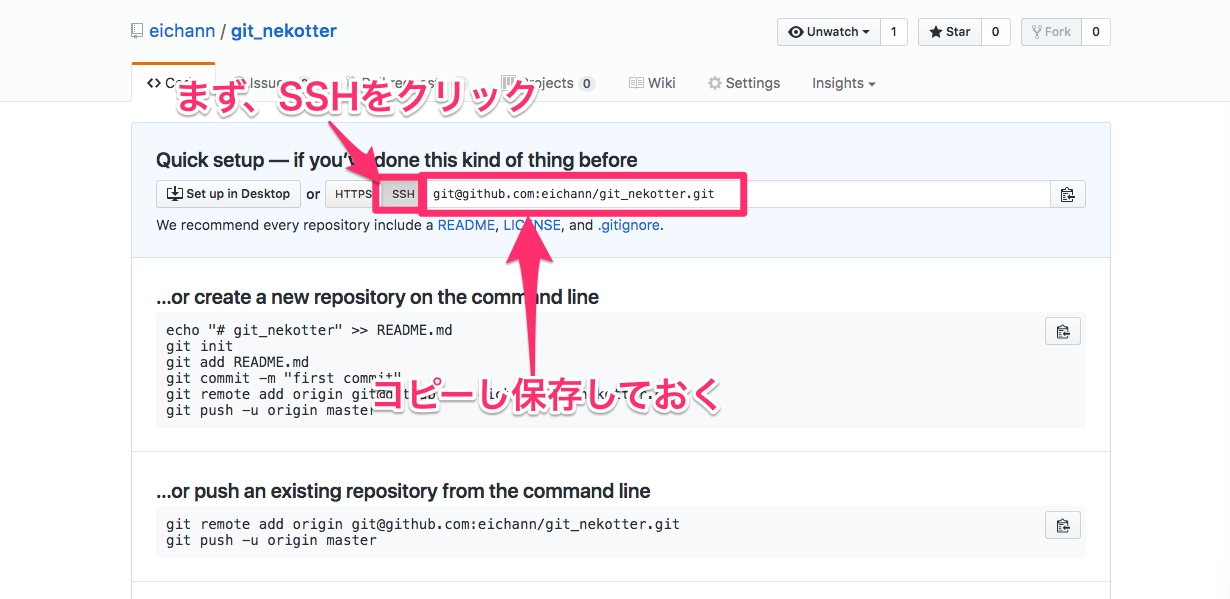Open the eichann owner profile link
This screenshot has height=599, width=1230.
tap(182, 31)
